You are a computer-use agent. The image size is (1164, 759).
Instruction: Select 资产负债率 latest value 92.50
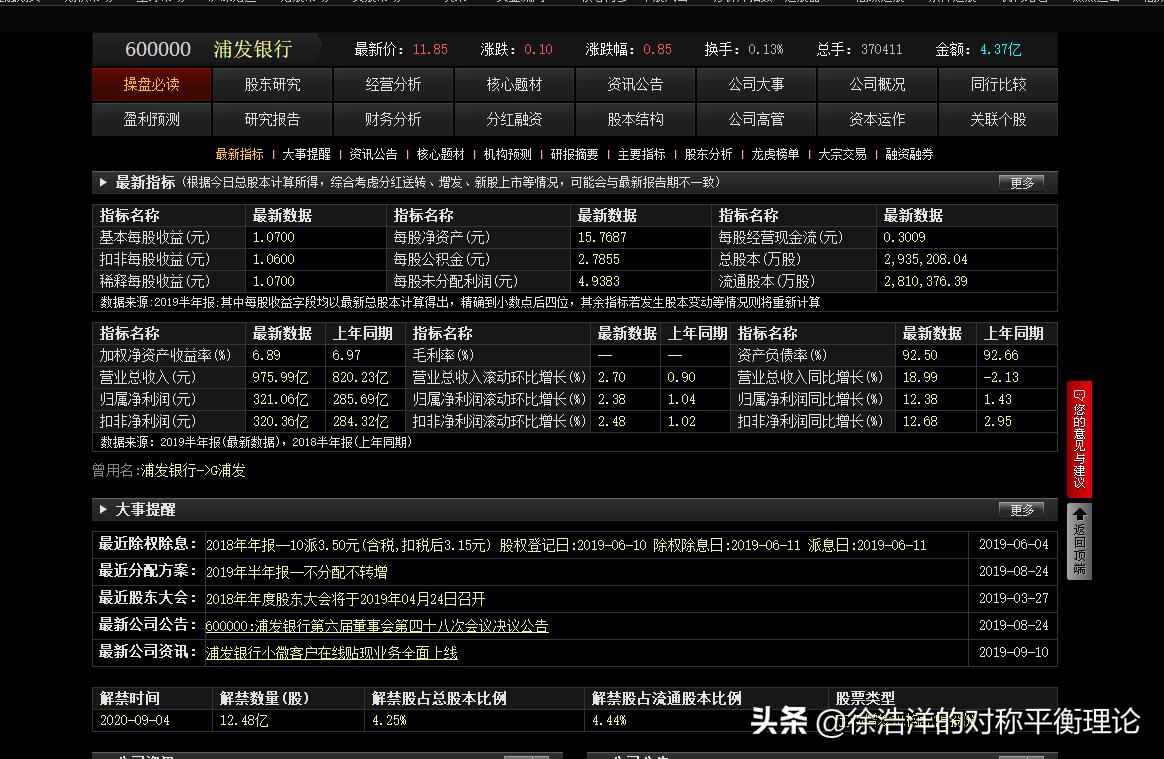(x=920, y=356)
